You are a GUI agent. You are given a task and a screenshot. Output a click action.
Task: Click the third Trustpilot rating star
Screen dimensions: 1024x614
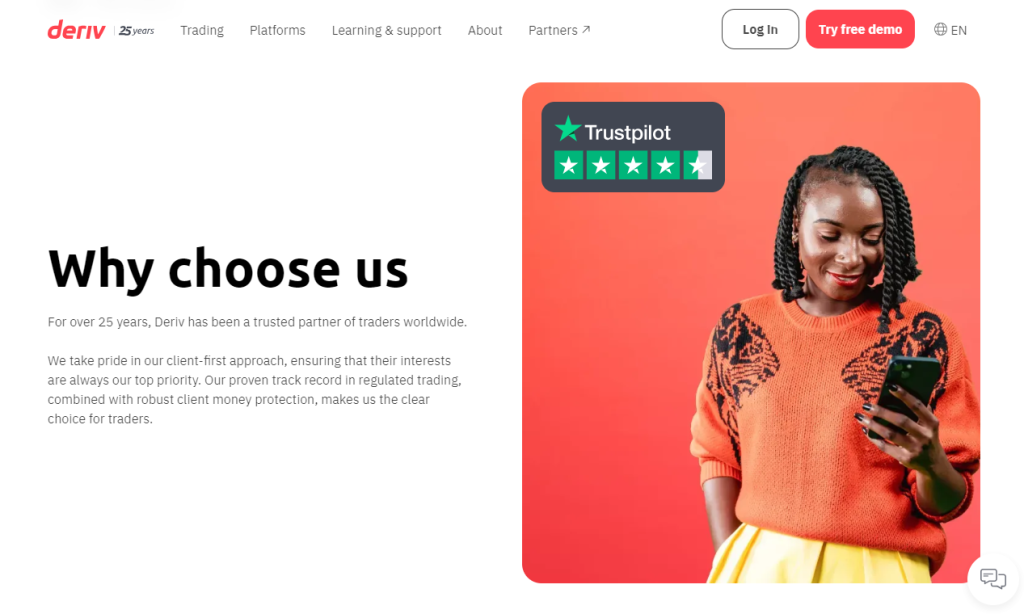point(633,165)
